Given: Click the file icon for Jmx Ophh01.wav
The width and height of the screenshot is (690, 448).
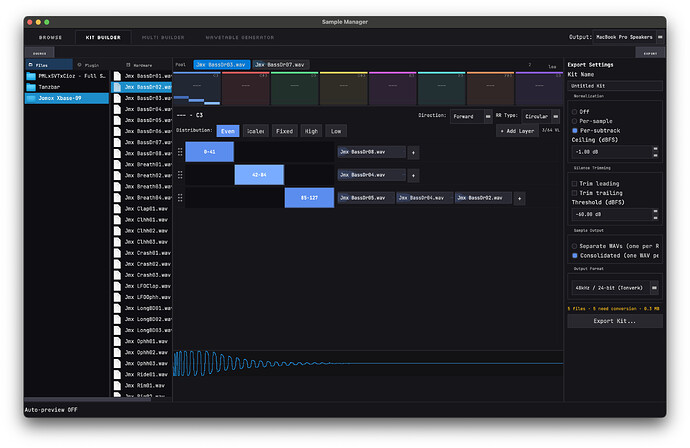Looking at the screenshot, I should tap(117, 341).
